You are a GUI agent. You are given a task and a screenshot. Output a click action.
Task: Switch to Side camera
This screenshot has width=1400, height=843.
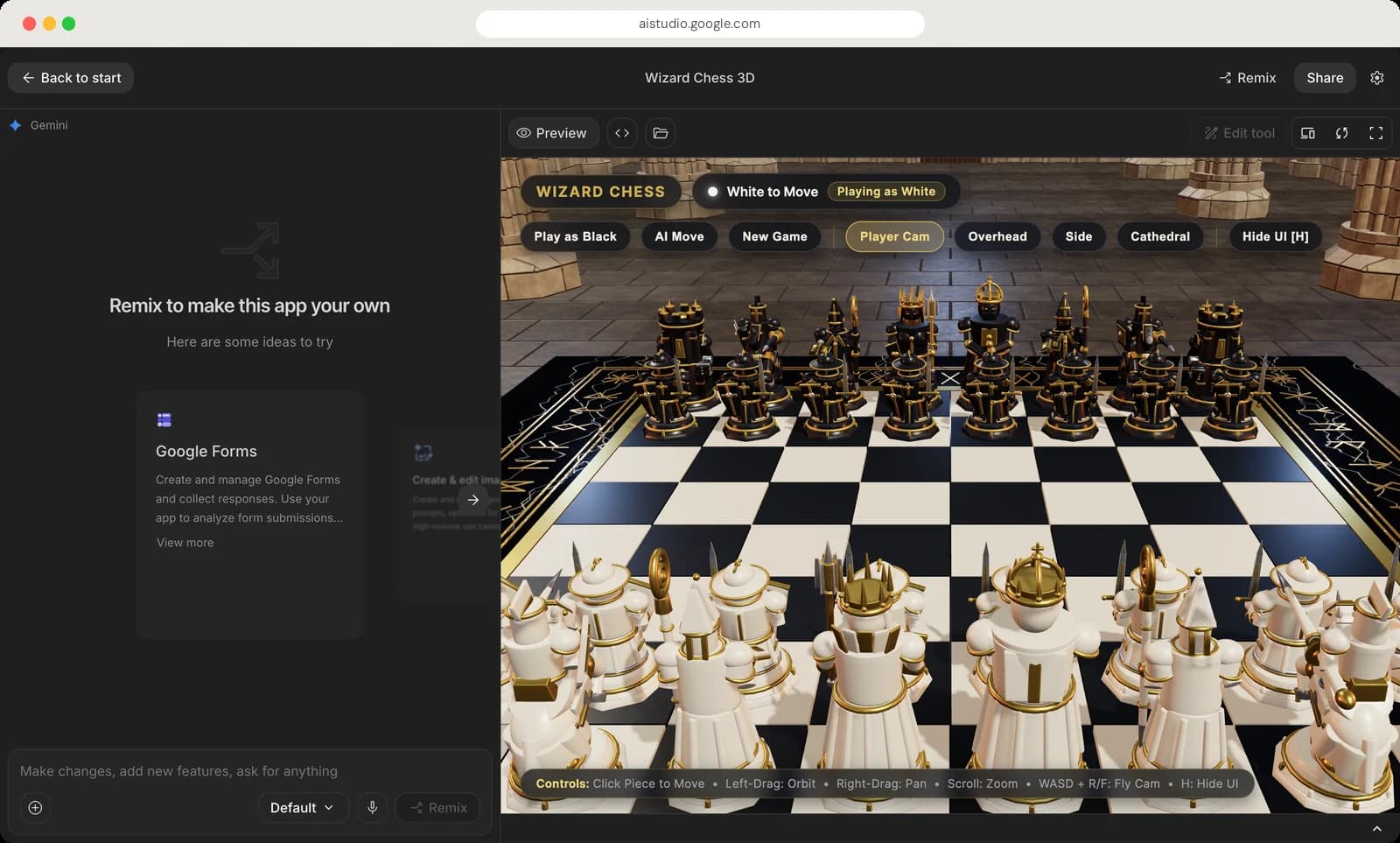[1078, 236]
